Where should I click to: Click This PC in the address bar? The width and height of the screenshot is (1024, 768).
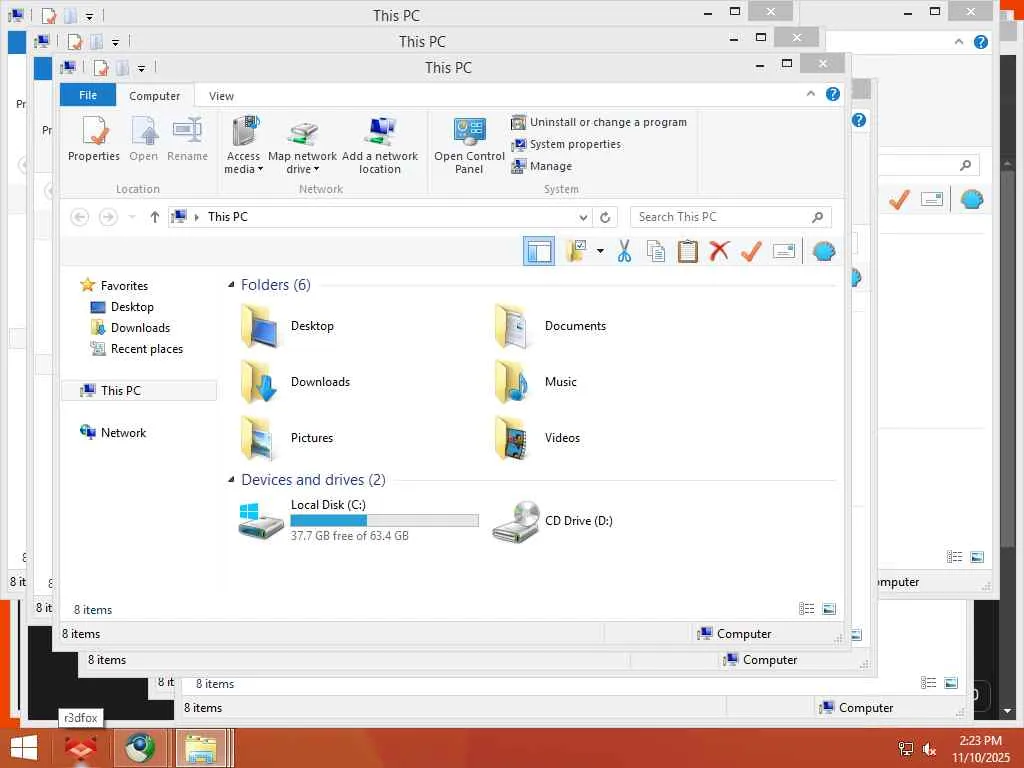click(x=227, y=217)
